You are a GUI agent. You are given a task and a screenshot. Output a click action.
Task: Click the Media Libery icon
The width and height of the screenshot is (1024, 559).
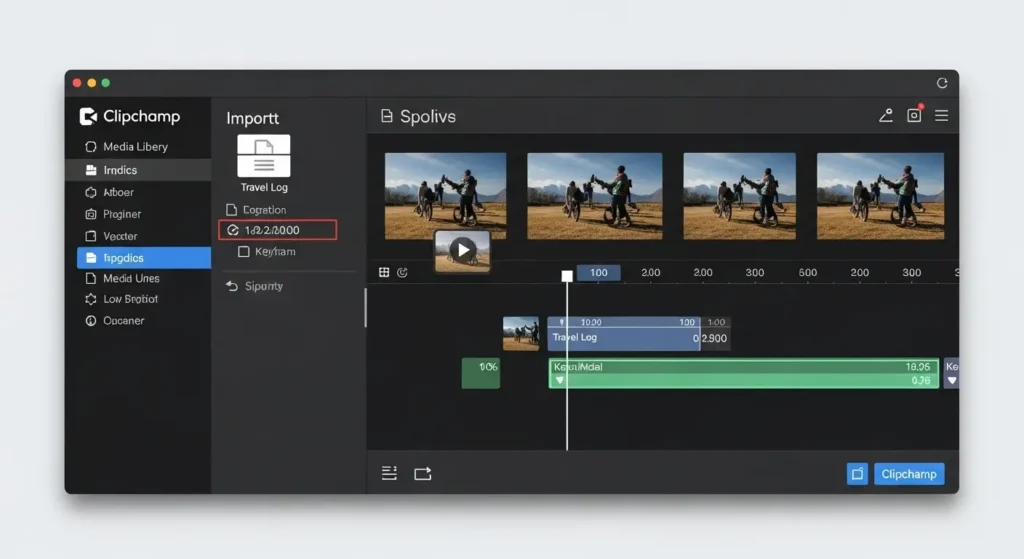91,147
